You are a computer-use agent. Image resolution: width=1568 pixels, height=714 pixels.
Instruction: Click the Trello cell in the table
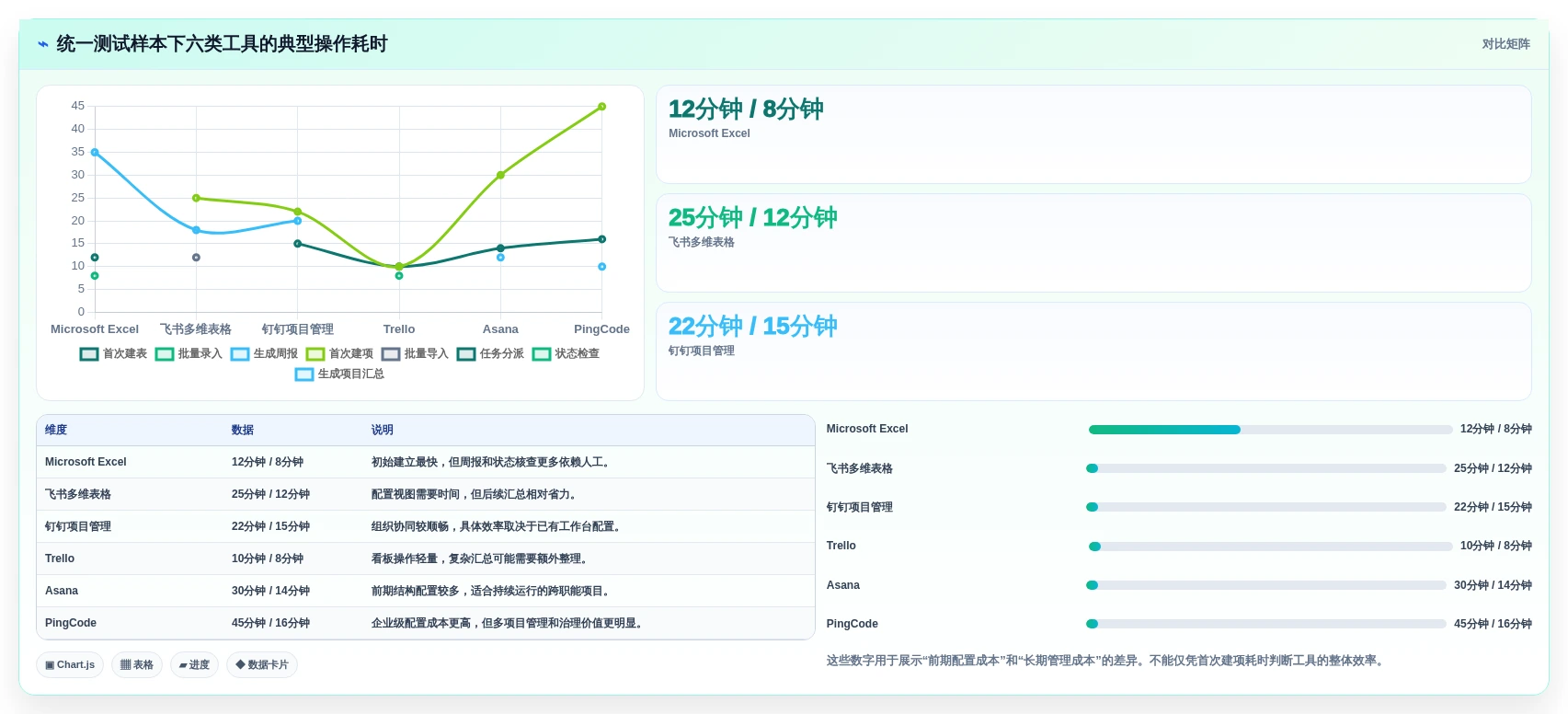[x=130, y=559]
